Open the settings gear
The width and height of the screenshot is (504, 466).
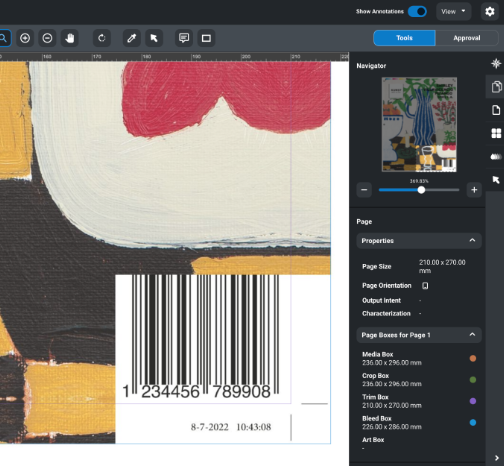coord(489,12)
